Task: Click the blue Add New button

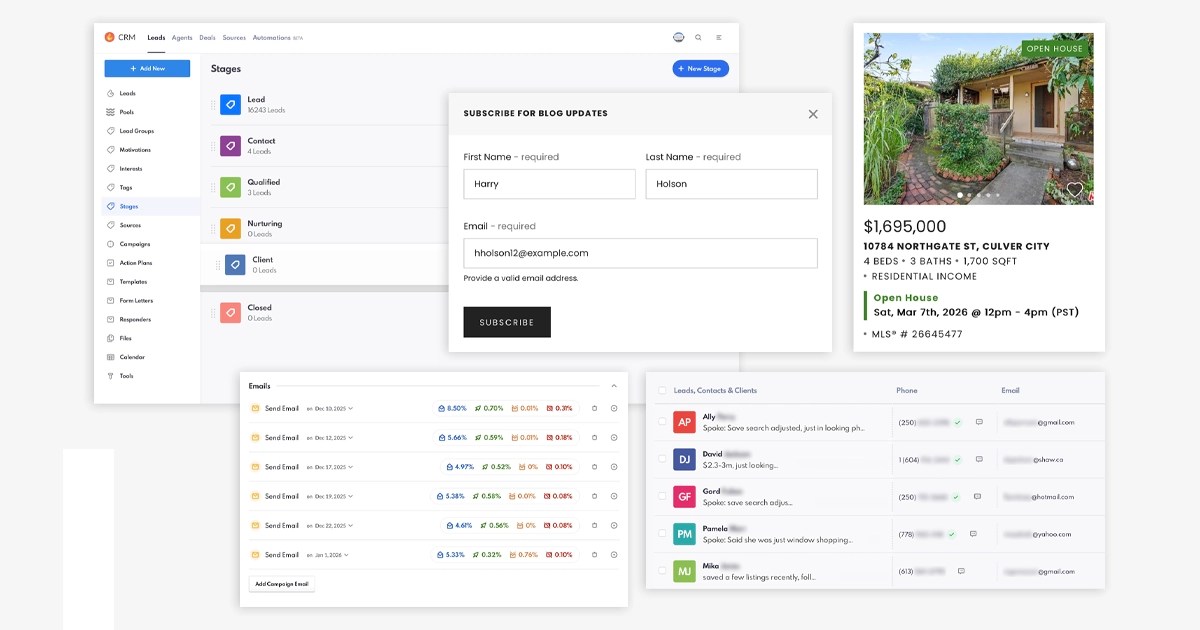Action: [x=147, y=68]
